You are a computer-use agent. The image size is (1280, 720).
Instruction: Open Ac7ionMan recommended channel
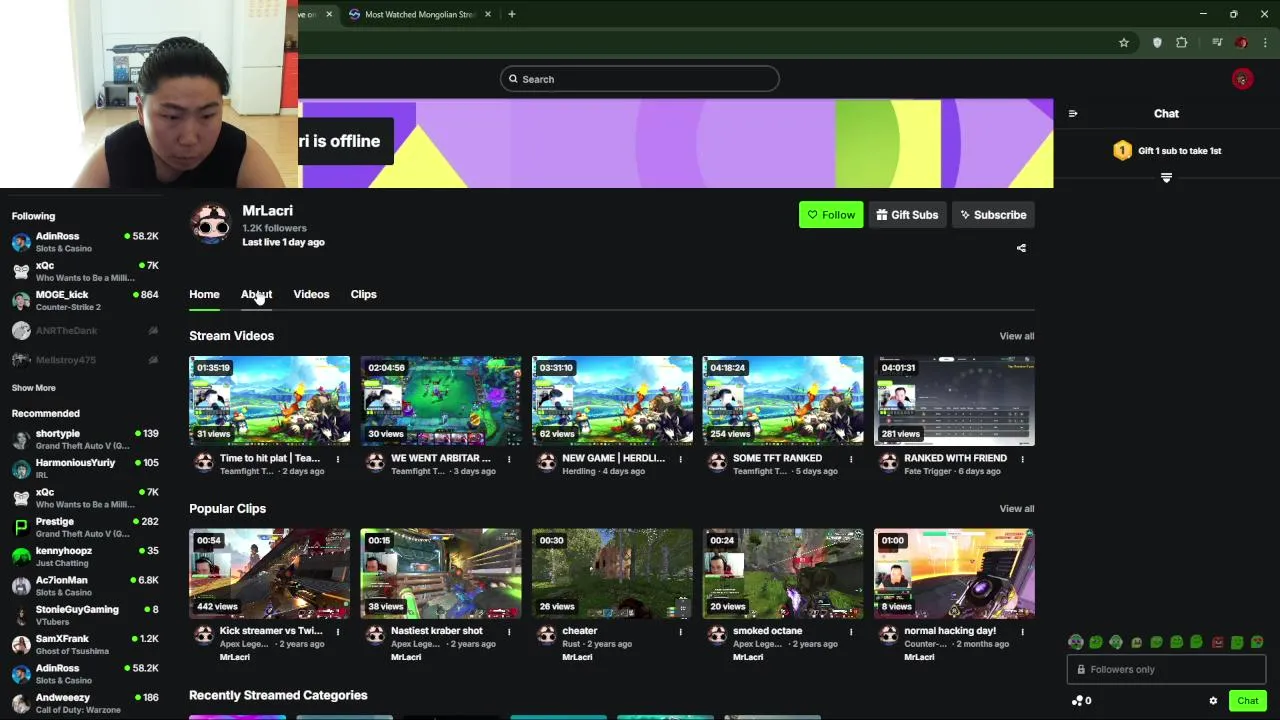tap(85, 586)
